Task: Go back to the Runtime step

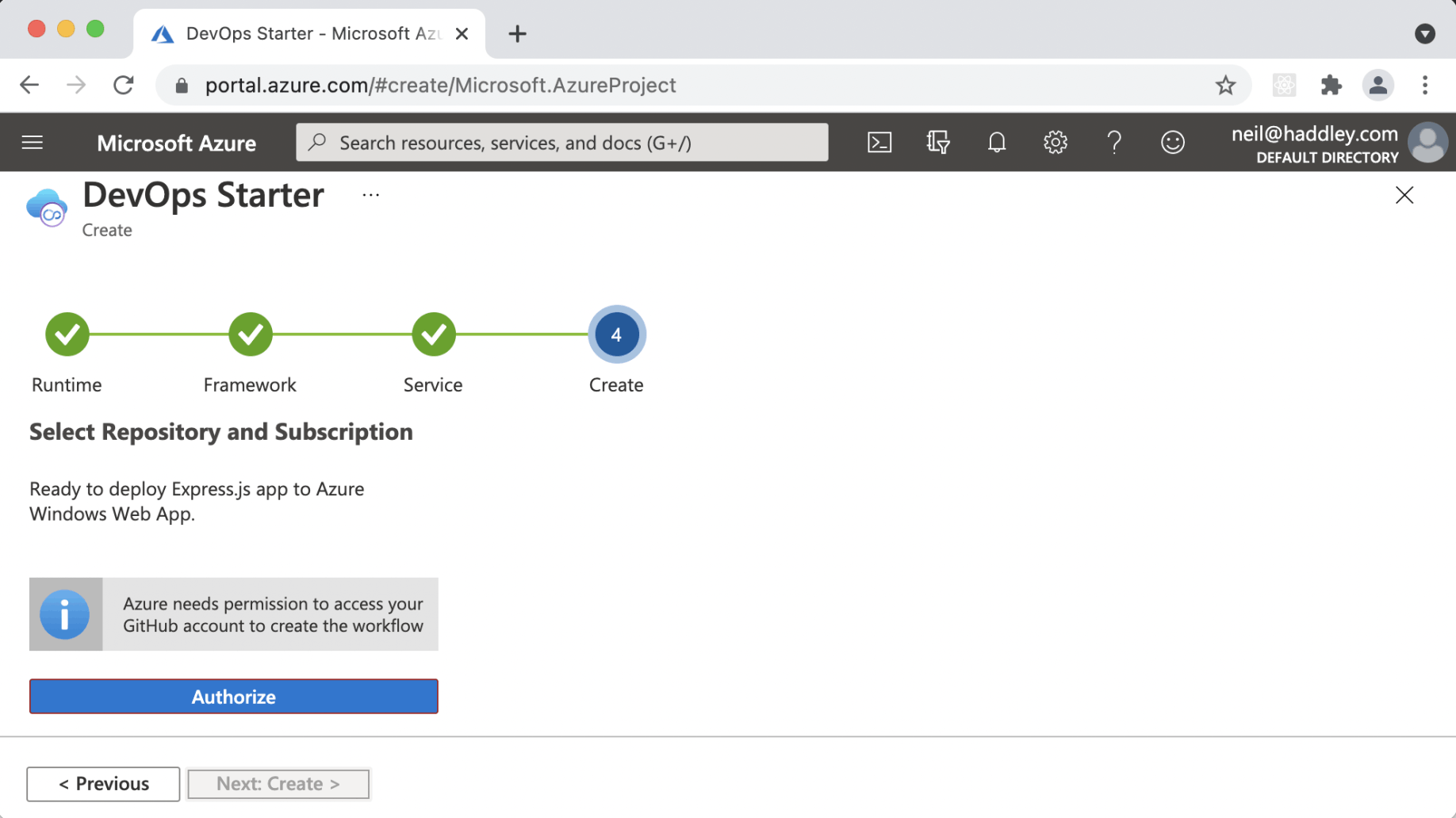Action: 67,334
